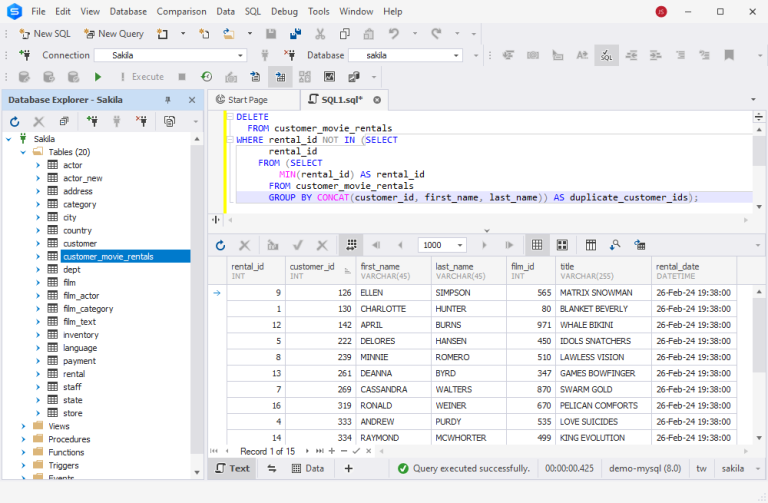This screenshot has width=768, height=503.
Task: Toggle grid view mode for results
Action: (536, 245)
